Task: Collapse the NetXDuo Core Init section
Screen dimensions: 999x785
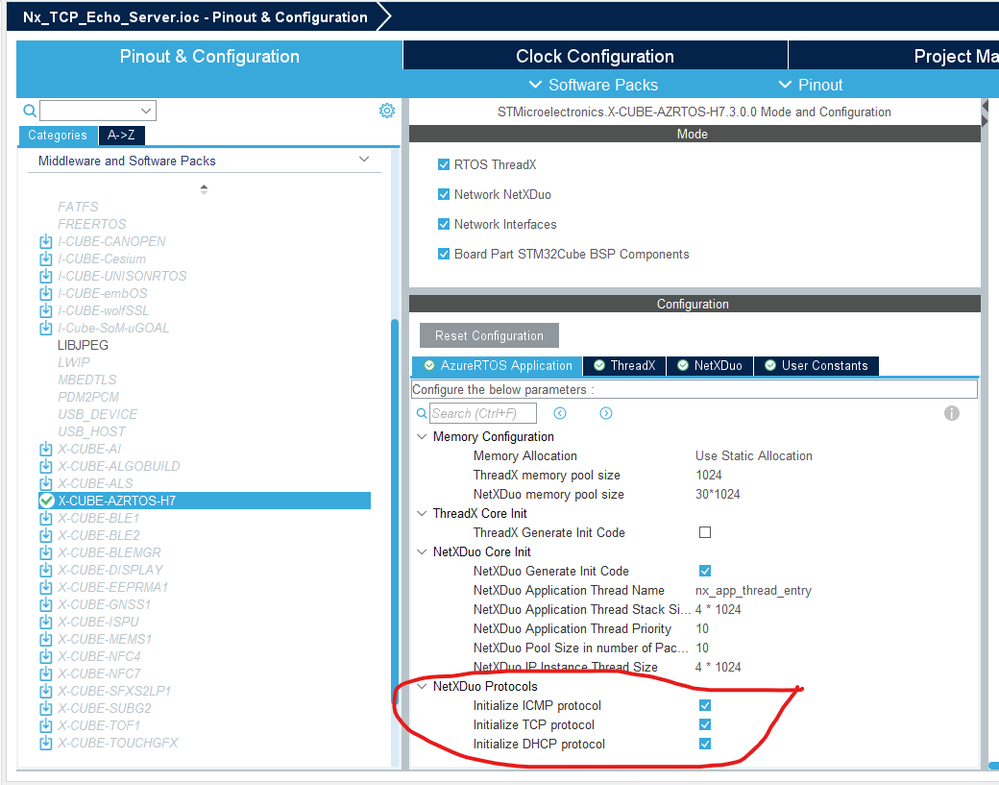Action: coord(422,552)
